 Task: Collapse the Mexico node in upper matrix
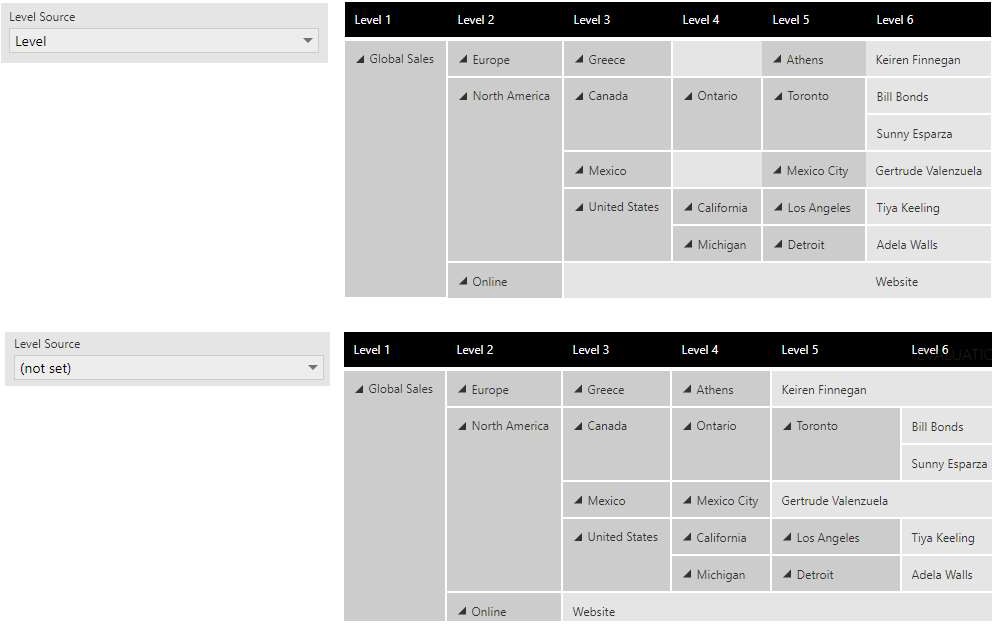pyautogui.click(x=579, y=170)
